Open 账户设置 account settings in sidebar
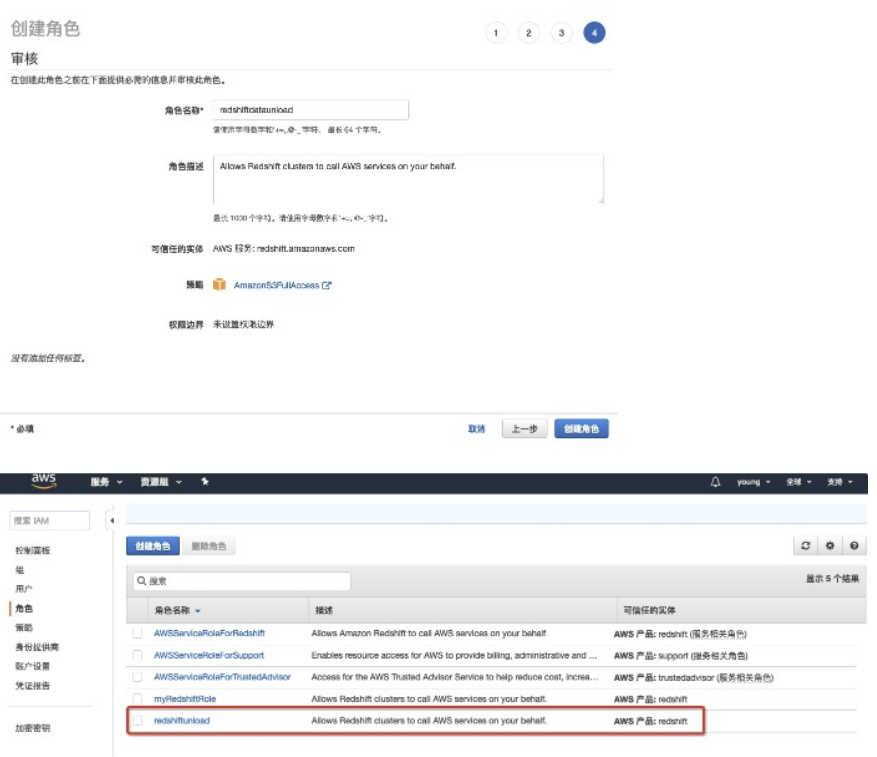877x757 pixels. [32, 666]
